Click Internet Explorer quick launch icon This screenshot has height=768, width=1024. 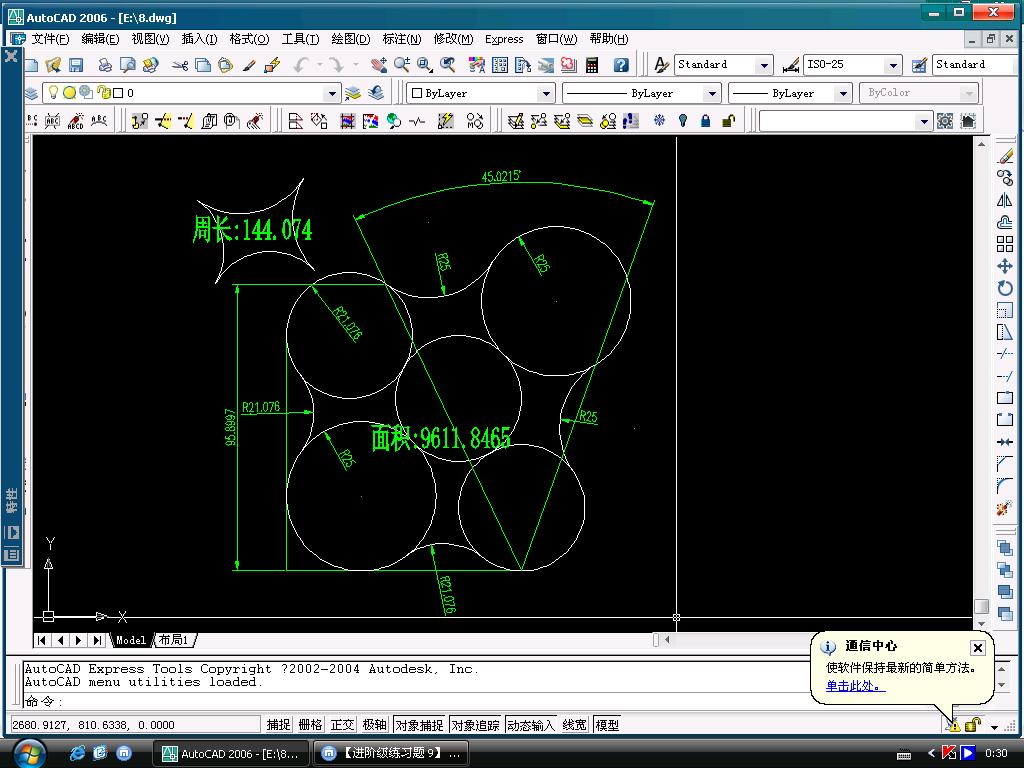tap(78, 753)
